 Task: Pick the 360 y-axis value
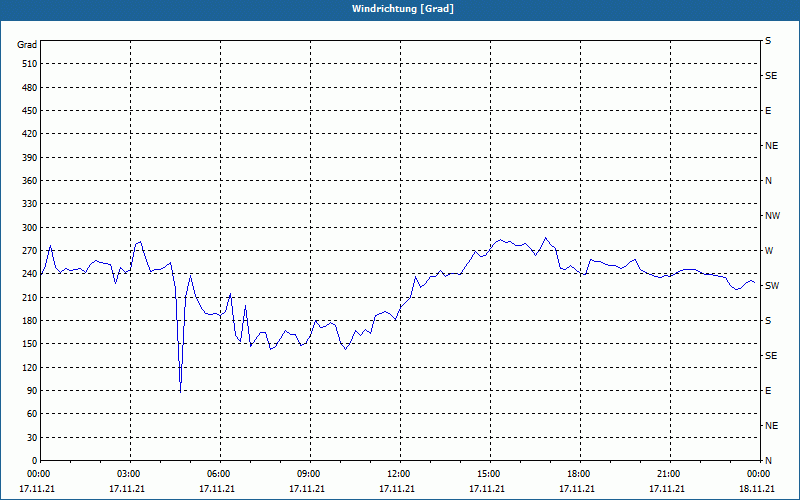(30, 181)
